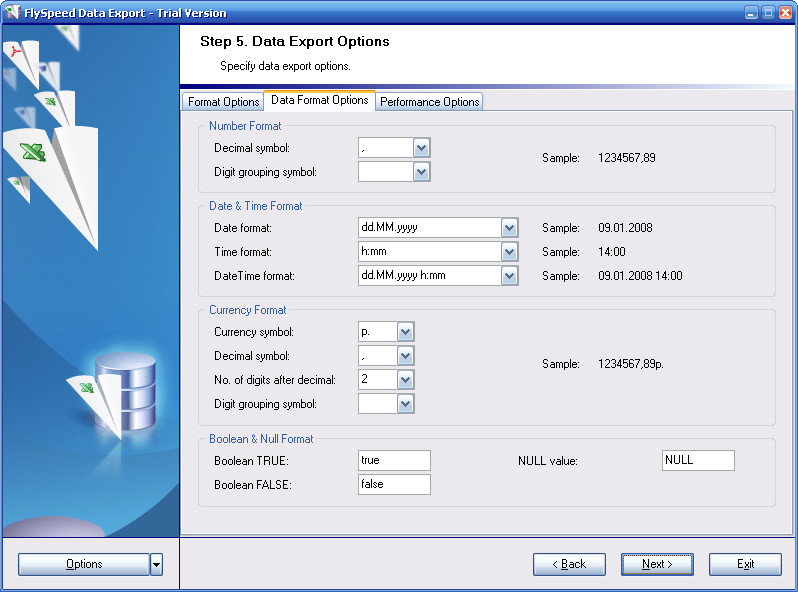Image resolution: width=798 pixels, height=592 pixels.
Task: Expand the Currency symbol dropdown
Action: (x=405, y=332)
